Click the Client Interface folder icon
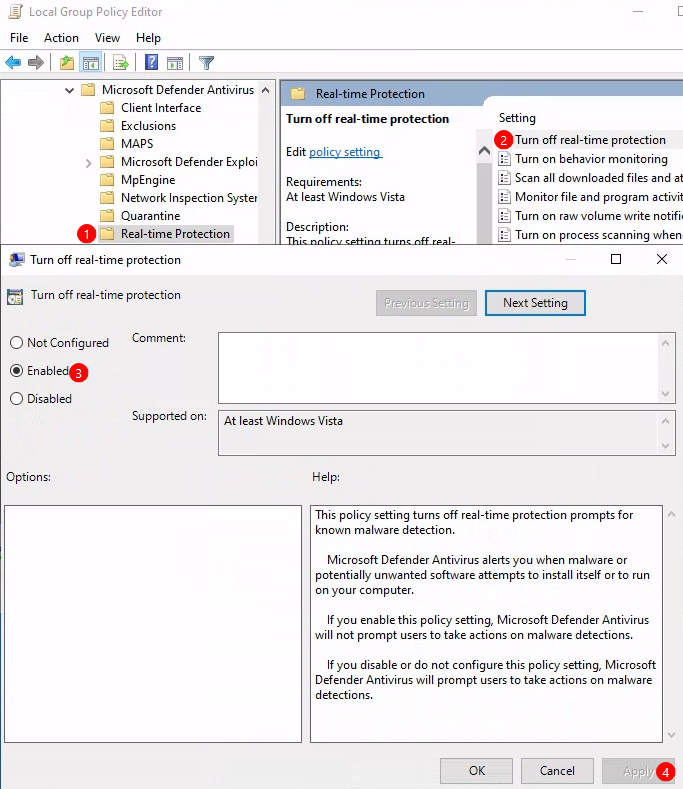The image size is (683, 789). pos(107,108)
